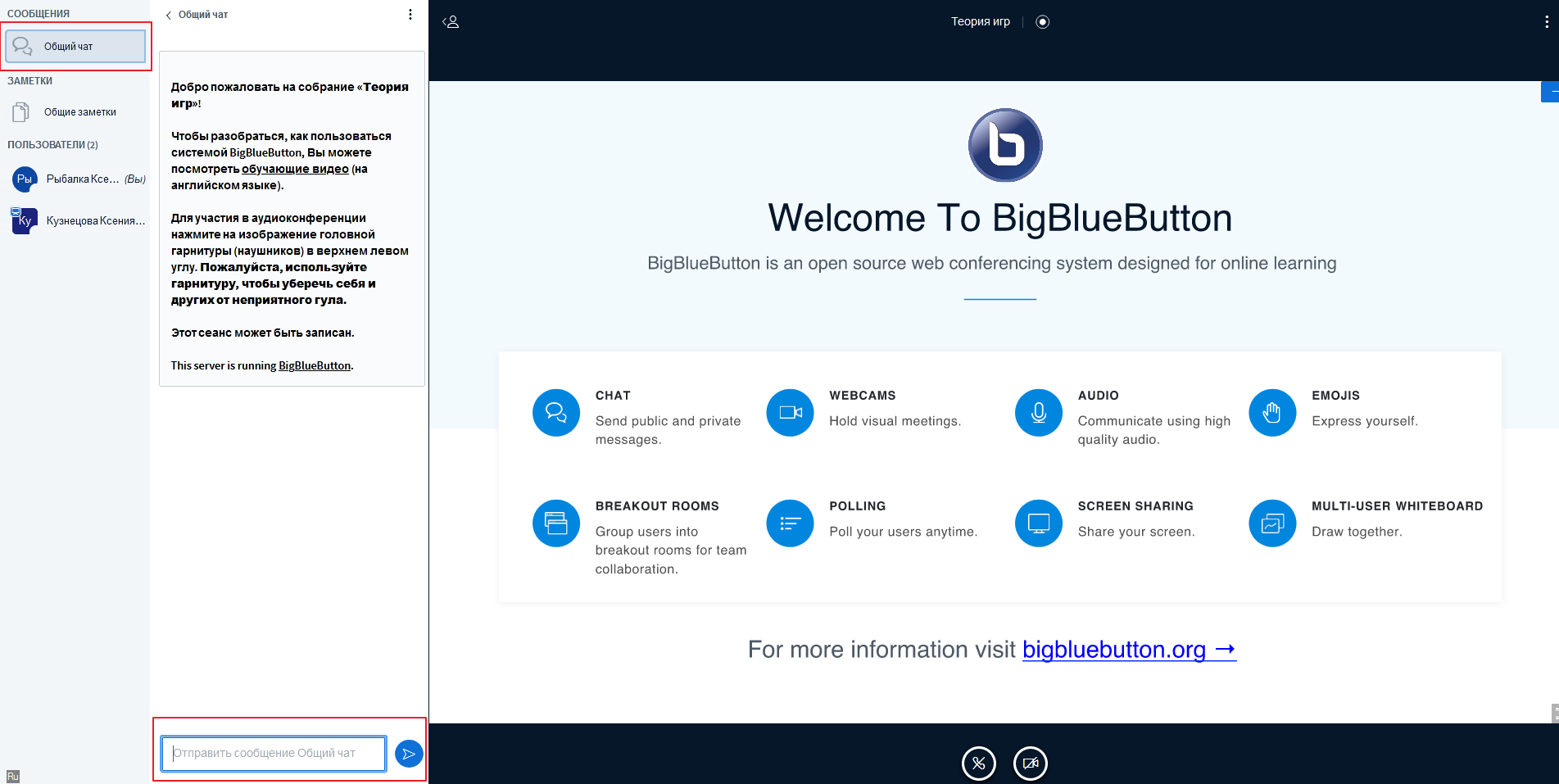1559x784 pixels.
Task: Open the обучающие видео link
Action: pos(295,169)
